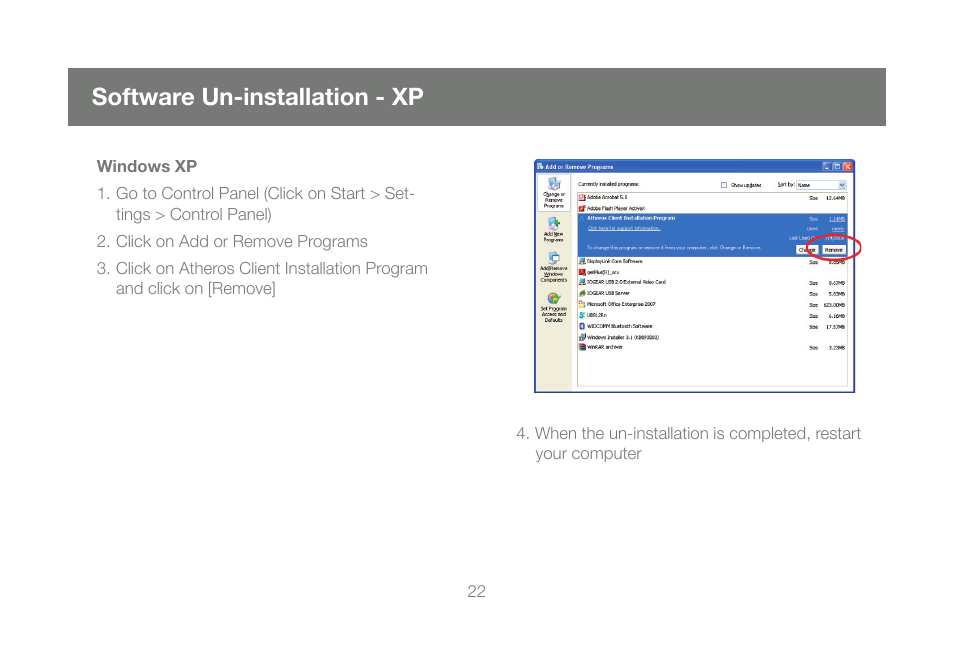Screen dimensions: 954x665
Task: Click the getPlus(R)_ocx program icon
Action: pyautogui.click(x=582, y=272)
